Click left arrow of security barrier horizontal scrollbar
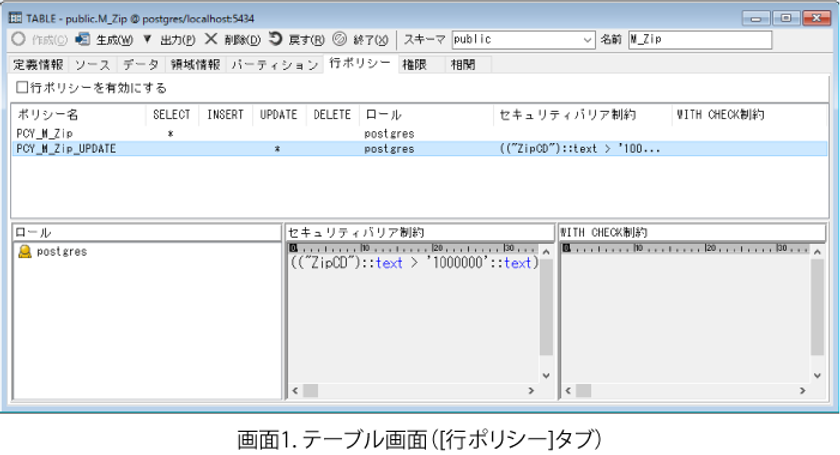The height and width of the screenshot is (455, 840). [x=295, y=391]
